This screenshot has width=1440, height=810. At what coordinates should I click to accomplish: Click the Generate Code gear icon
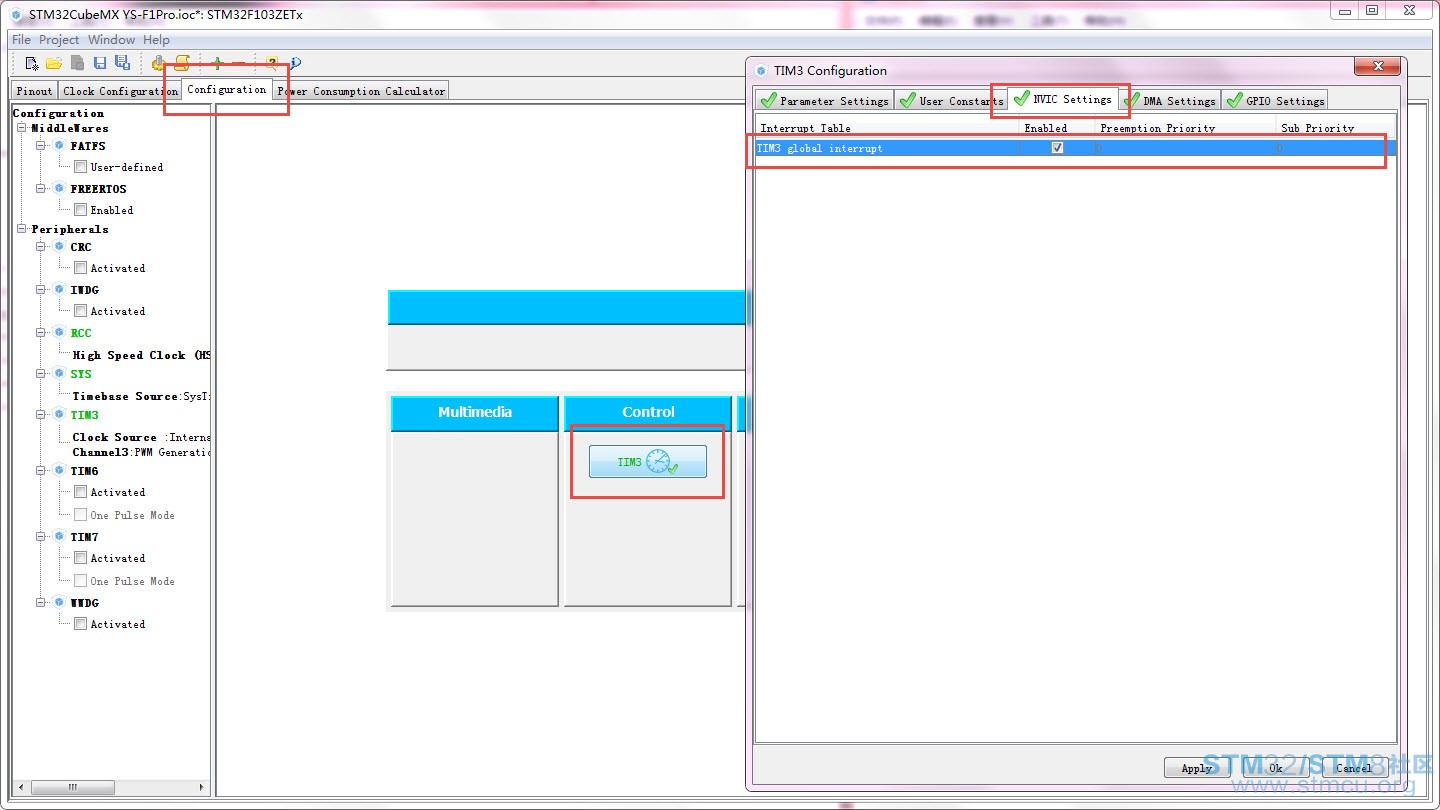[x=158, y=63]
